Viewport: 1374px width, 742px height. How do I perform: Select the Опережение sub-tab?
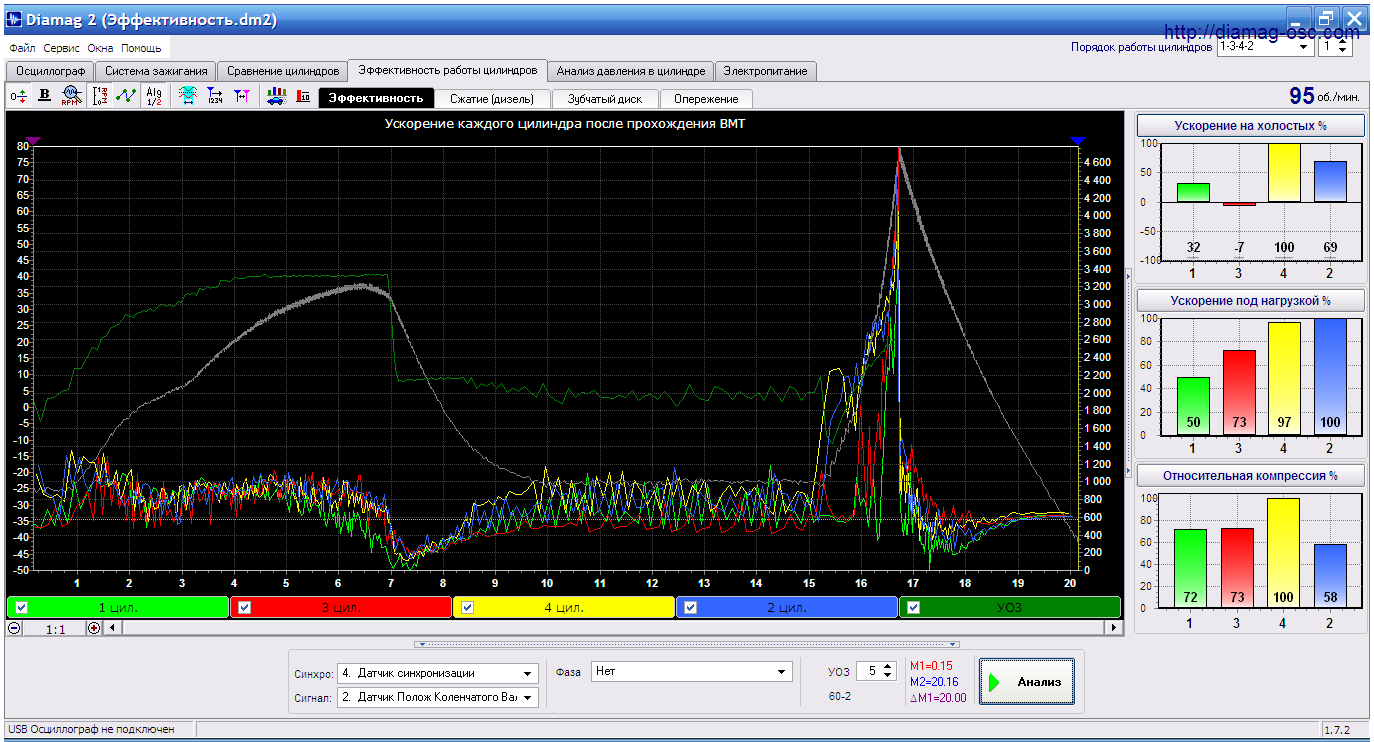[x=706, y=98]
